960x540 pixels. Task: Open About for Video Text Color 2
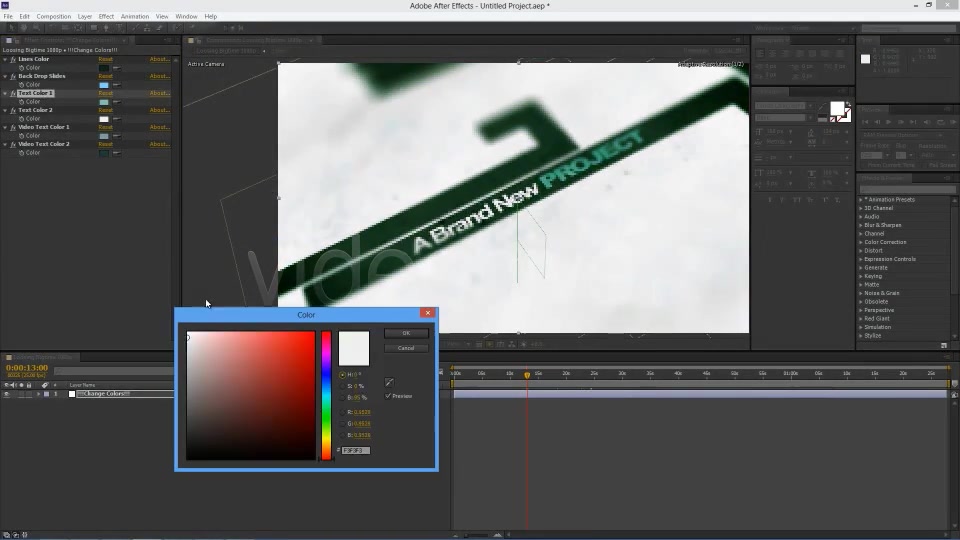tap(159, 144)
